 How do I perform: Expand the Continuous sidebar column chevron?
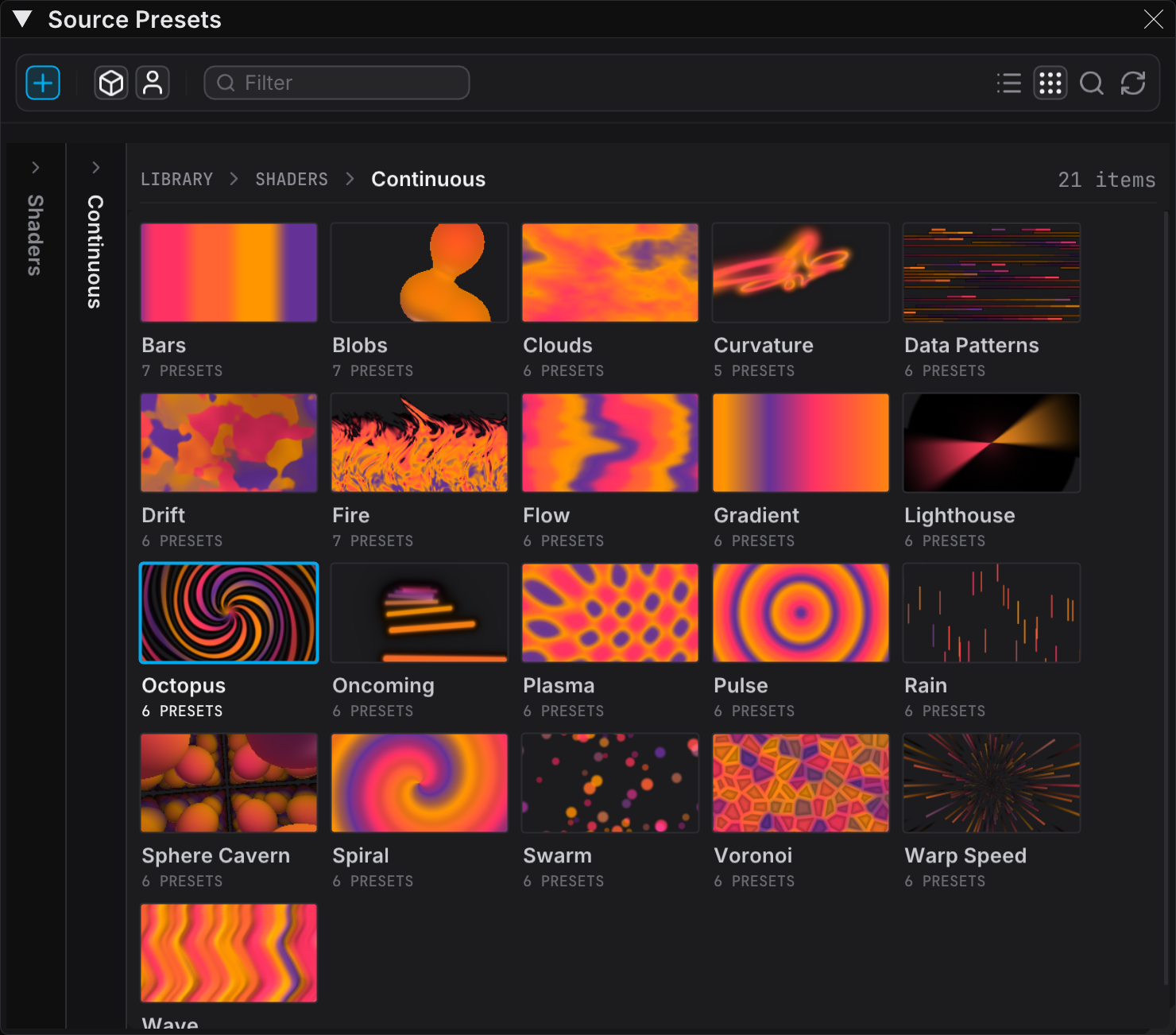point(95,167)
